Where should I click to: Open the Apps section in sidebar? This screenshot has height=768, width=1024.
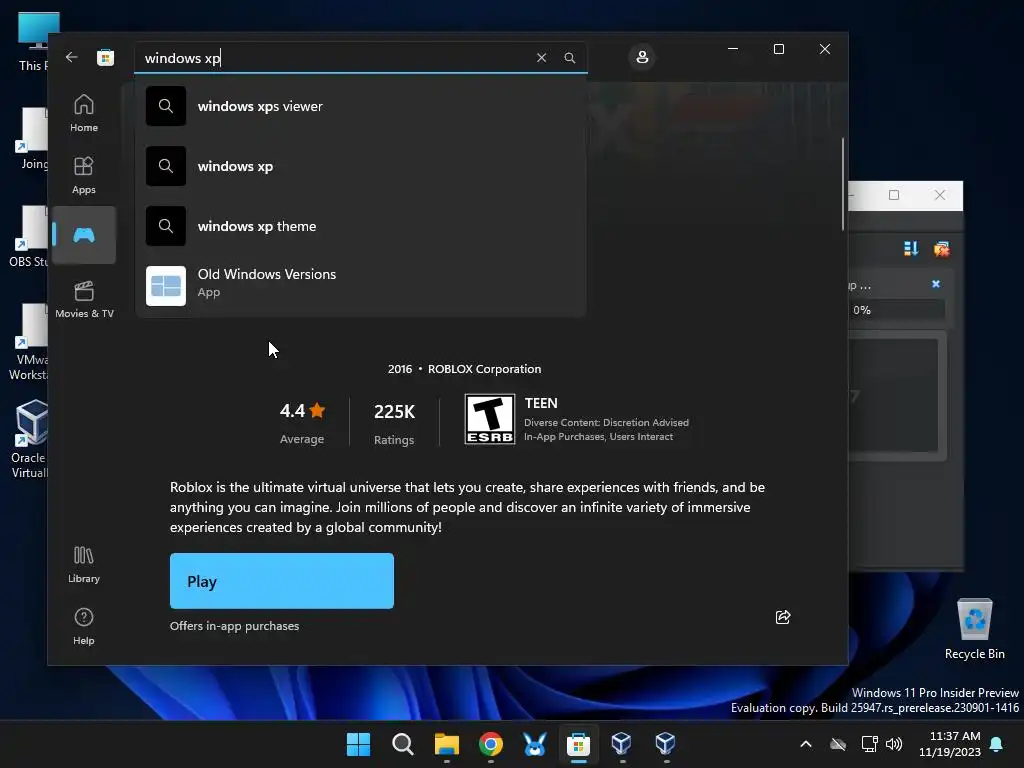pos(84,175)
